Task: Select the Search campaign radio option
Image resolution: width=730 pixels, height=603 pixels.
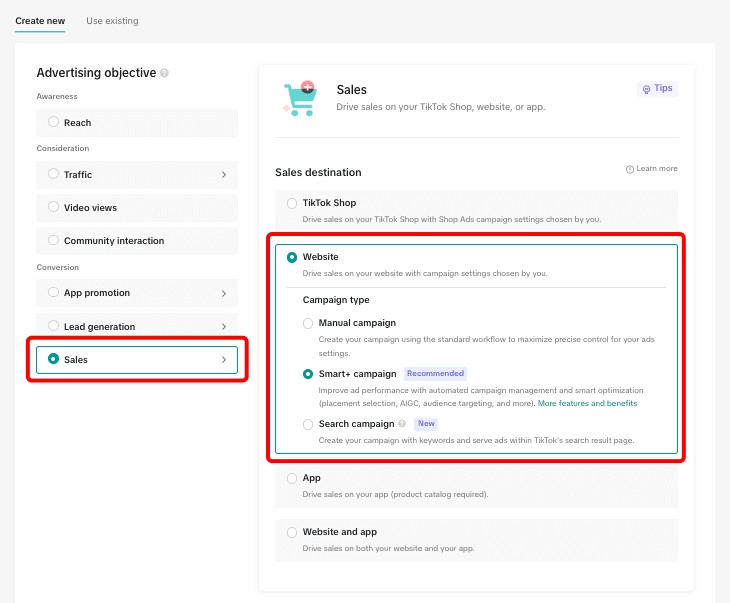Action: [308, 424]
